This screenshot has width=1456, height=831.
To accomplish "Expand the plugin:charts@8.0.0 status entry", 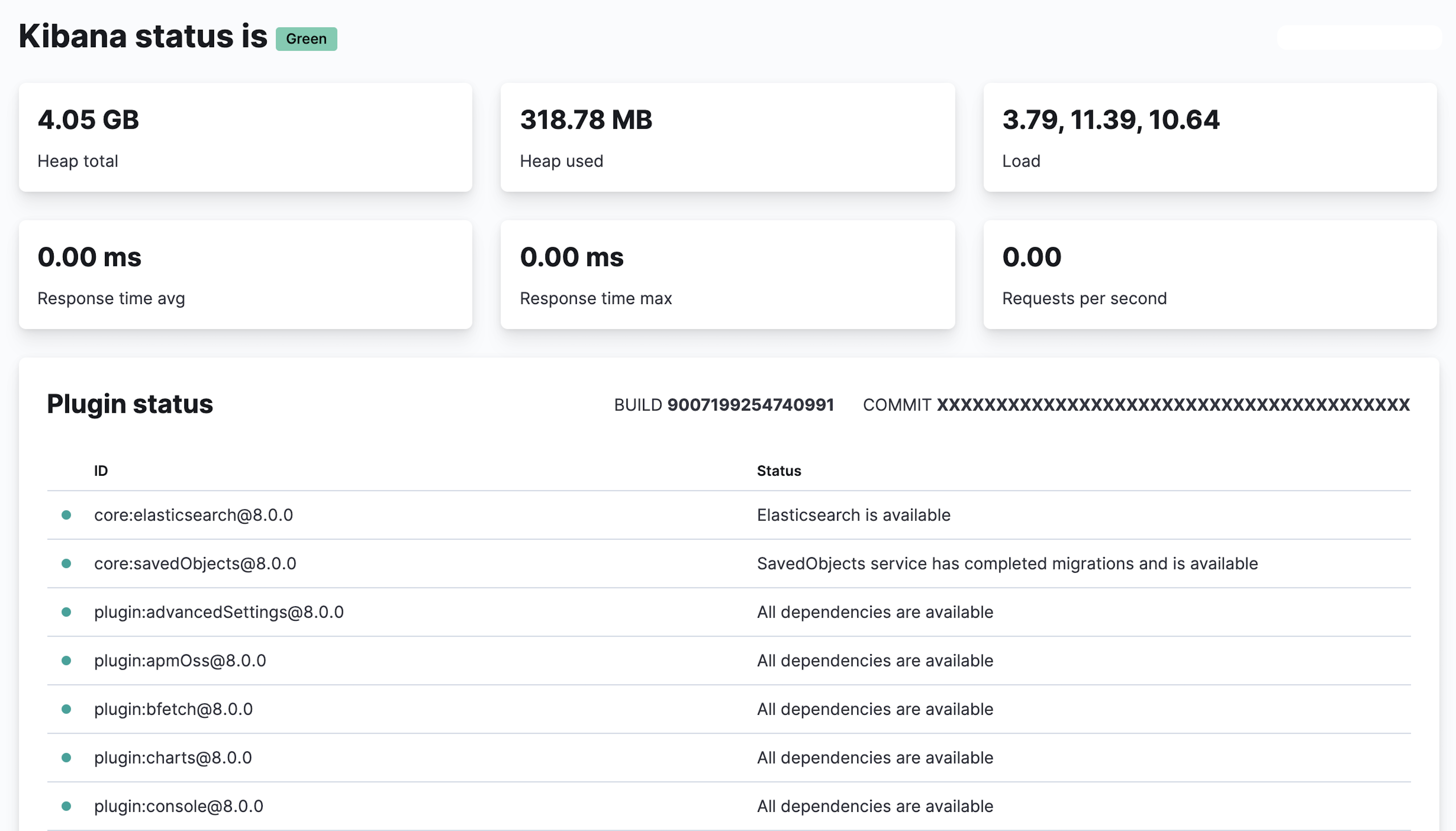I will click(173, 757).
